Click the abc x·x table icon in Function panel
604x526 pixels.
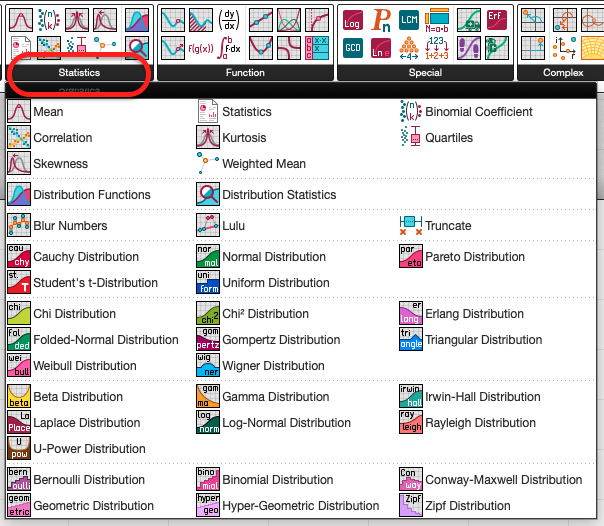(317, 48)
